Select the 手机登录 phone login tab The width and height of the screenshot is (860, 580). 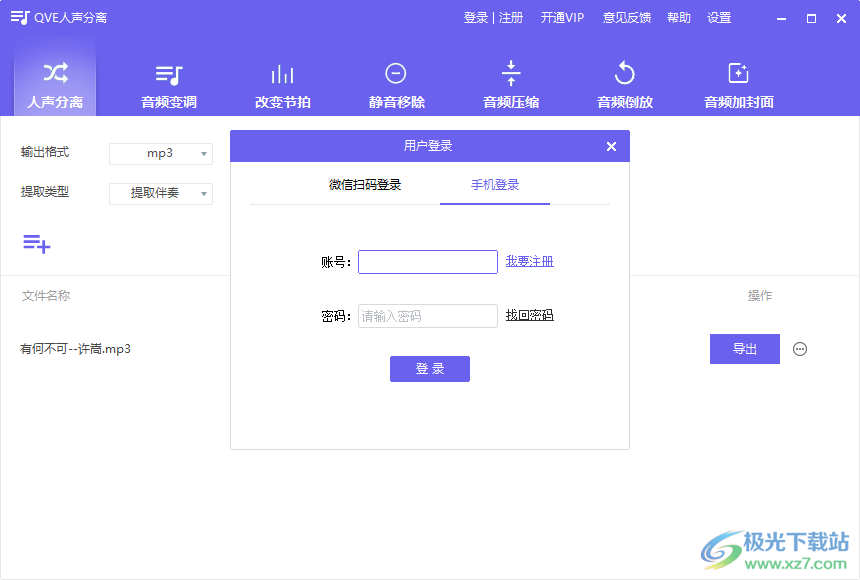494,184
